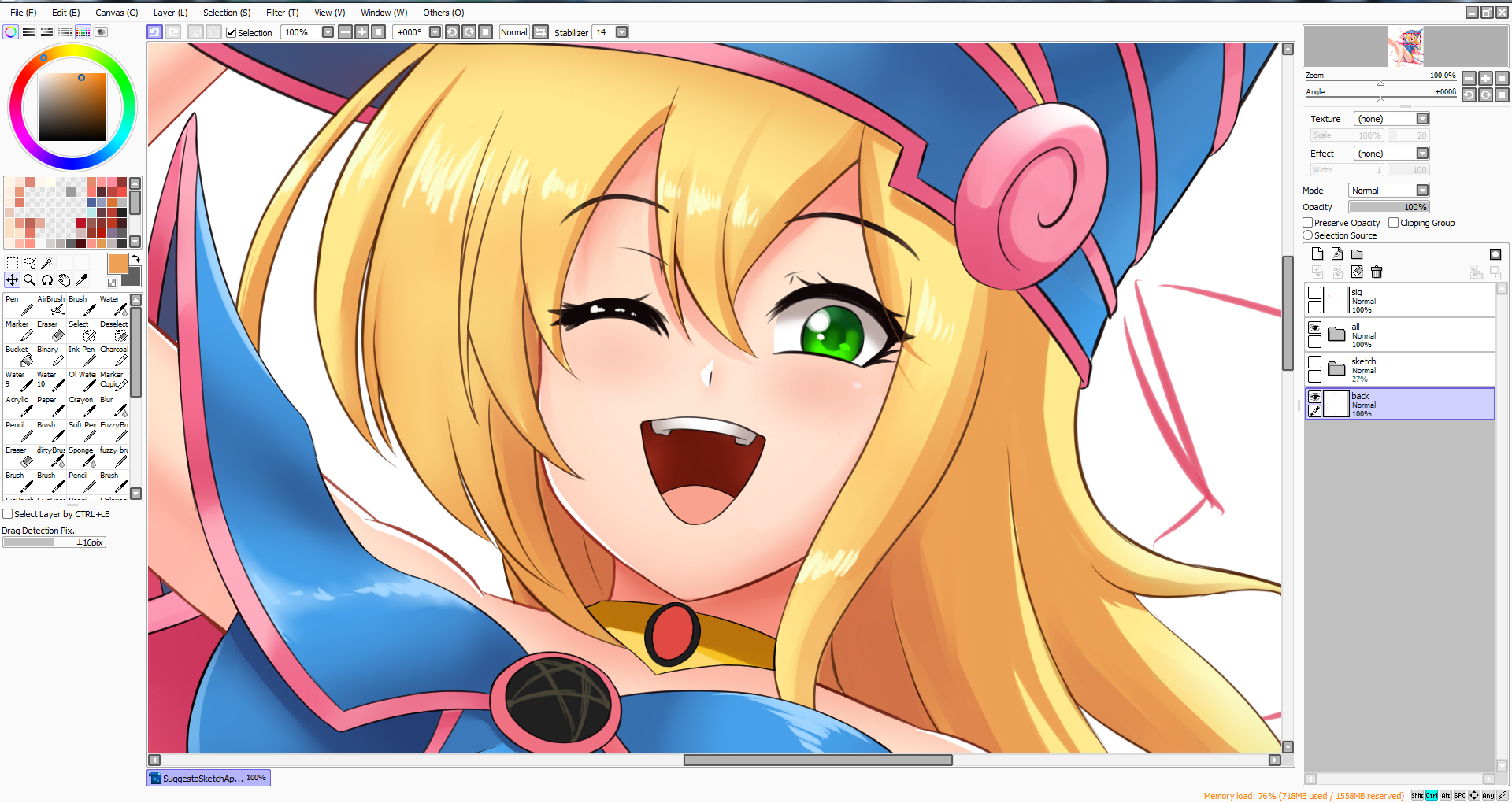
Task: Delete the selected layer with trash icon
Action: (x=1377, y=272)
